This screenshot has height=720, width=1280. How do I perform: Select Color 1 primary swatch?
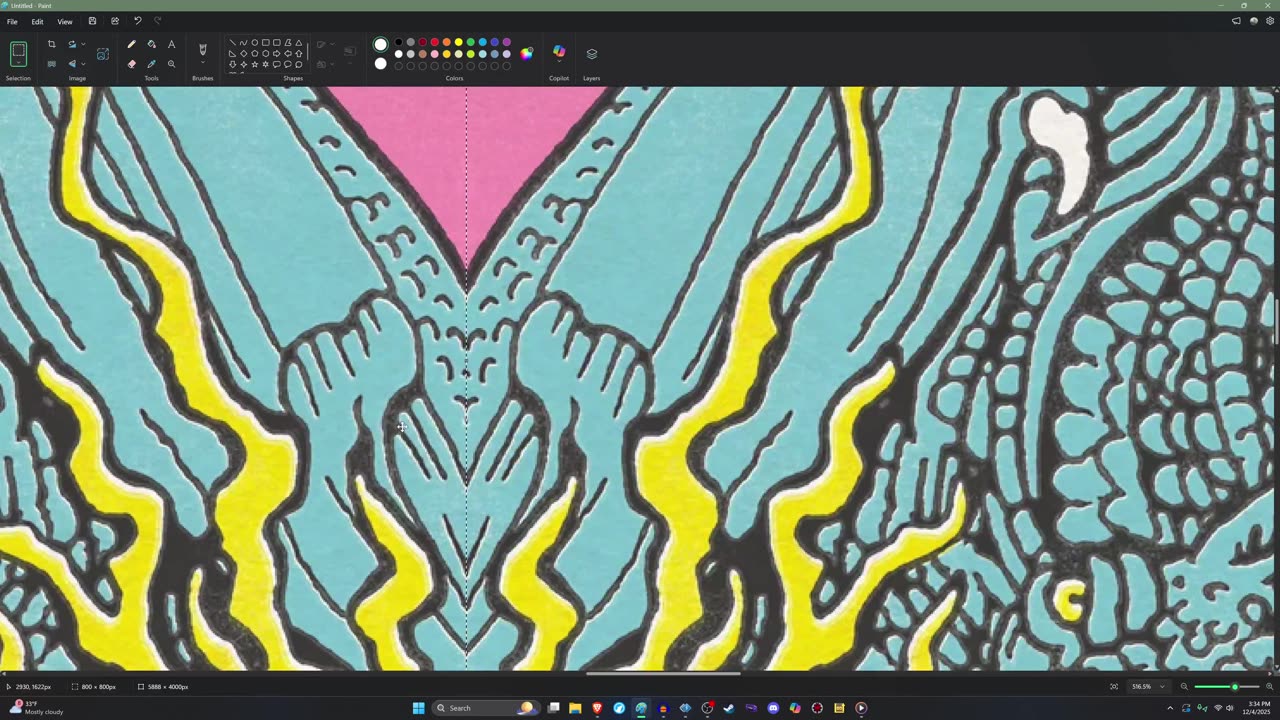(380, 44)
